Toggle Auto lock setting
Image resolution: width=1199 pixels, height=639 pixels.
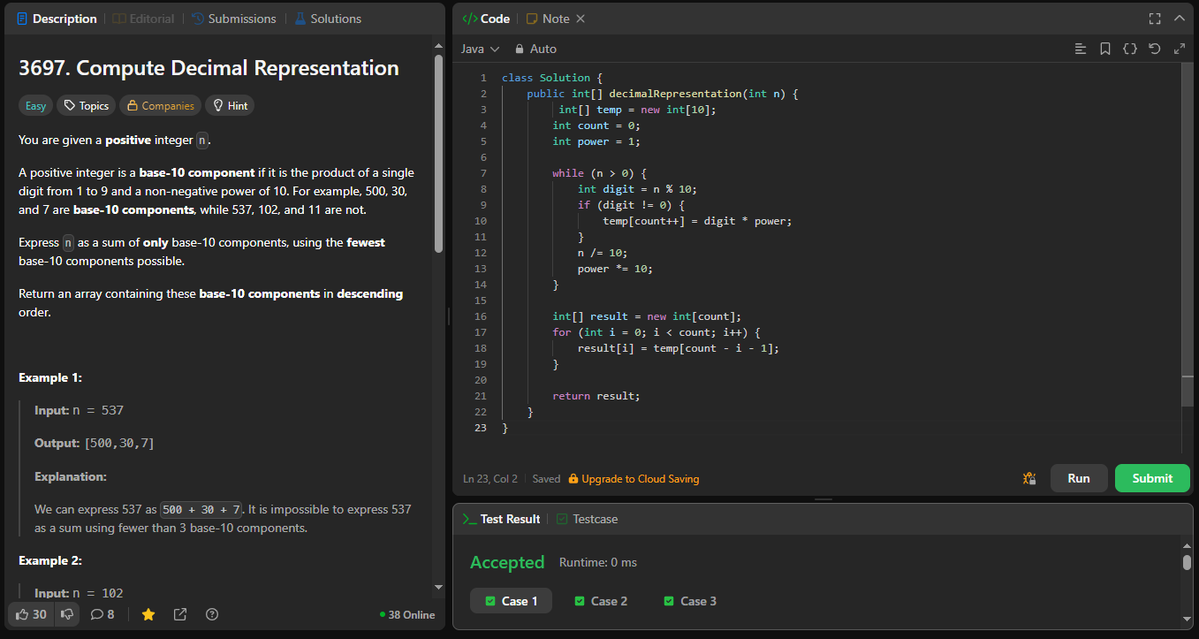pyautogui.click(x=535, y=49)
